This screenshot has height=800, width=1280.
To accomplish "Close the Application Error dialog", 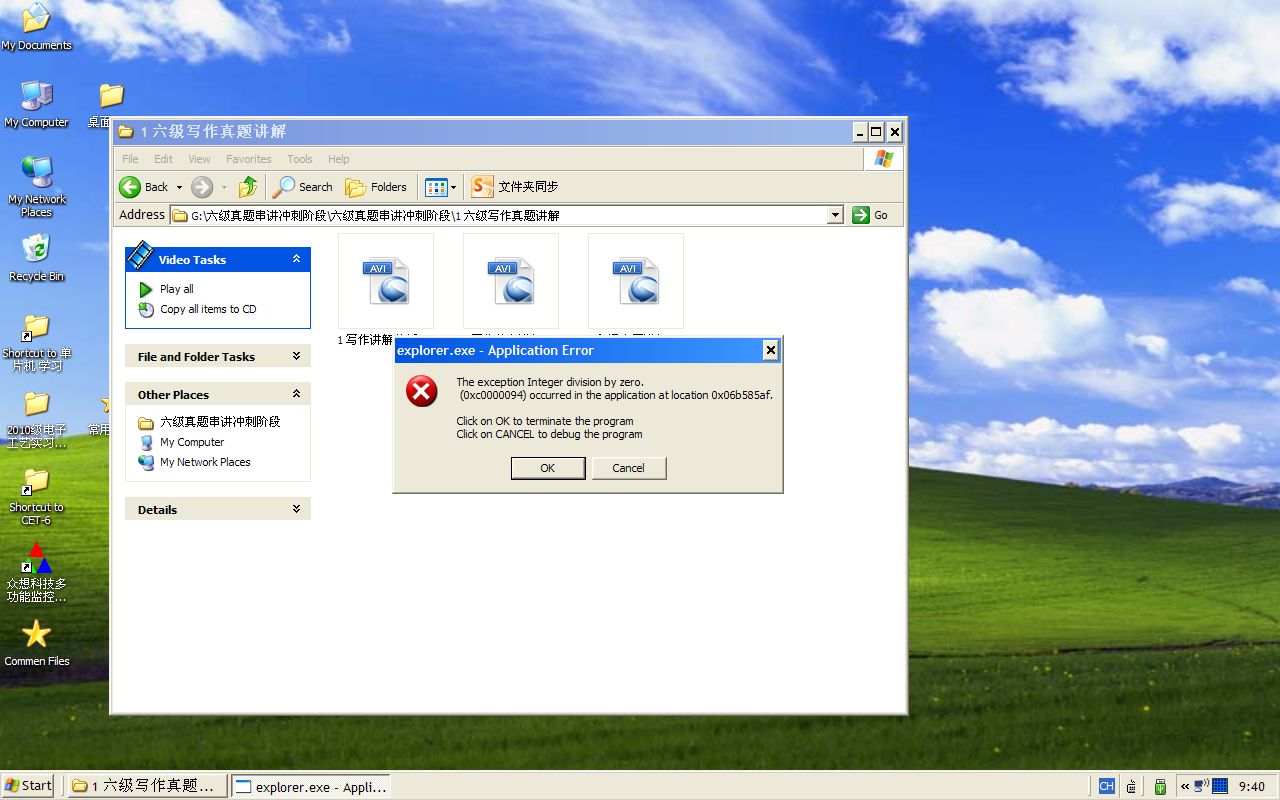I will click(x=770, y=350).
